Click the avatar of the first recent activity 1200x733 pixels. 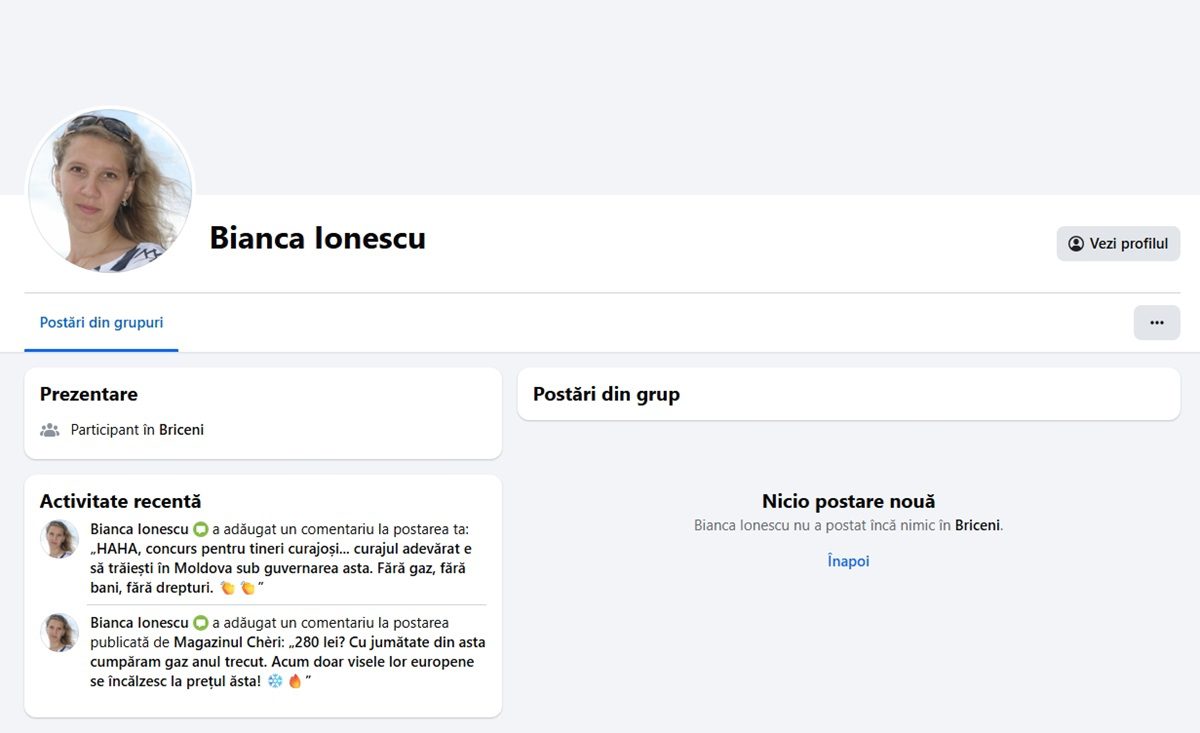click(59, 539)
